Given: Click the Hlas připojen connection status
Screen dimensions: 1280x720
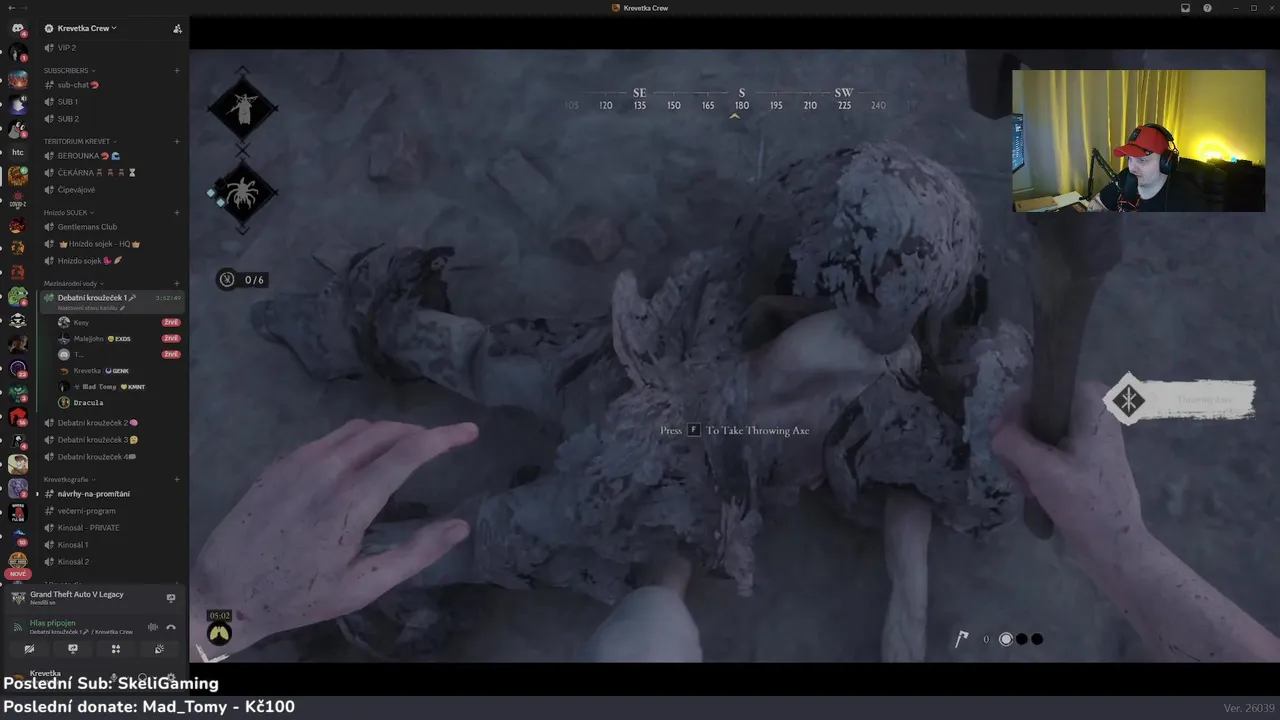Looking at the screenshot, I should coord(52,623).
